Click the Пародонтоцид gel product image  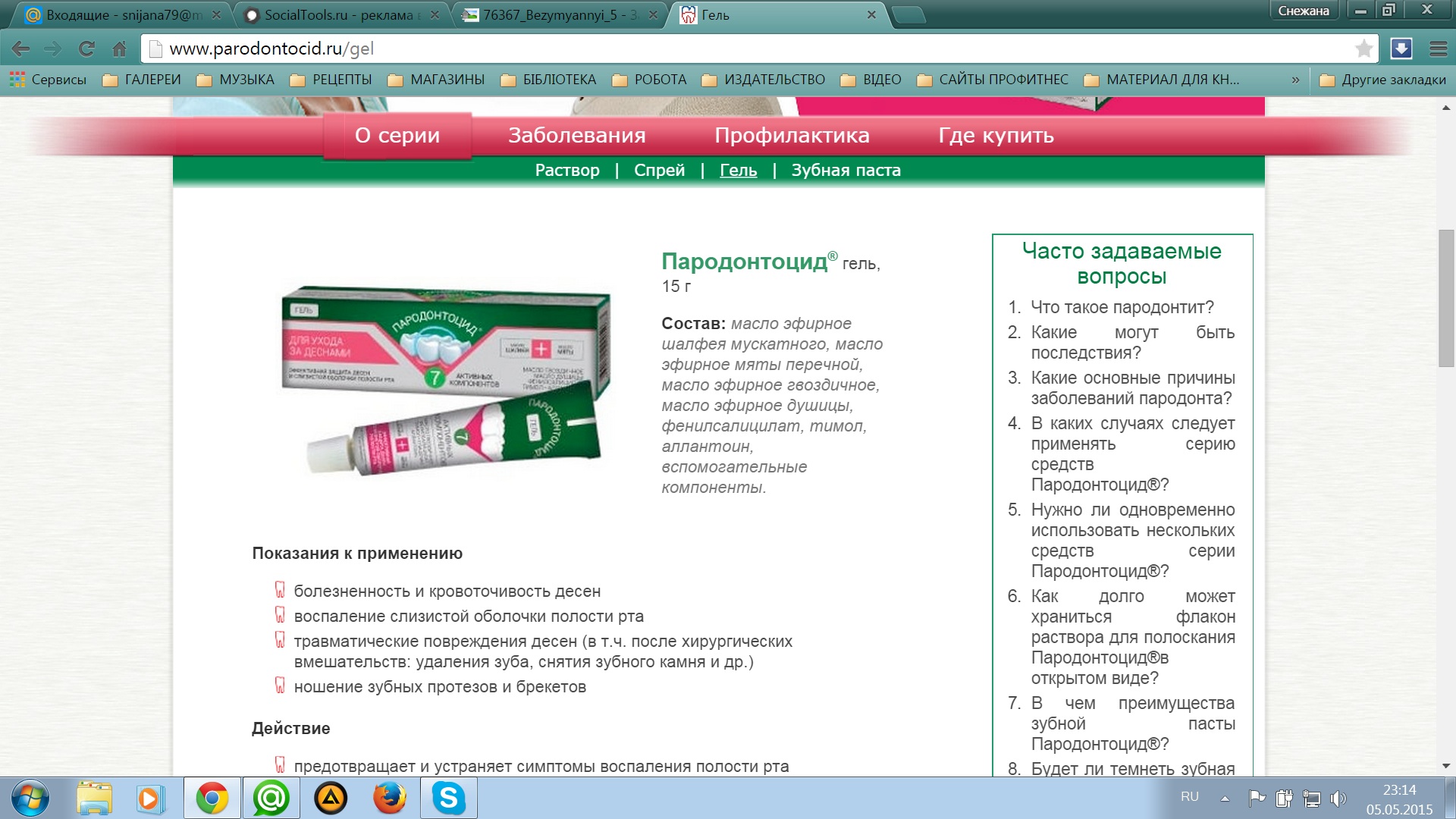pos(446,381)
